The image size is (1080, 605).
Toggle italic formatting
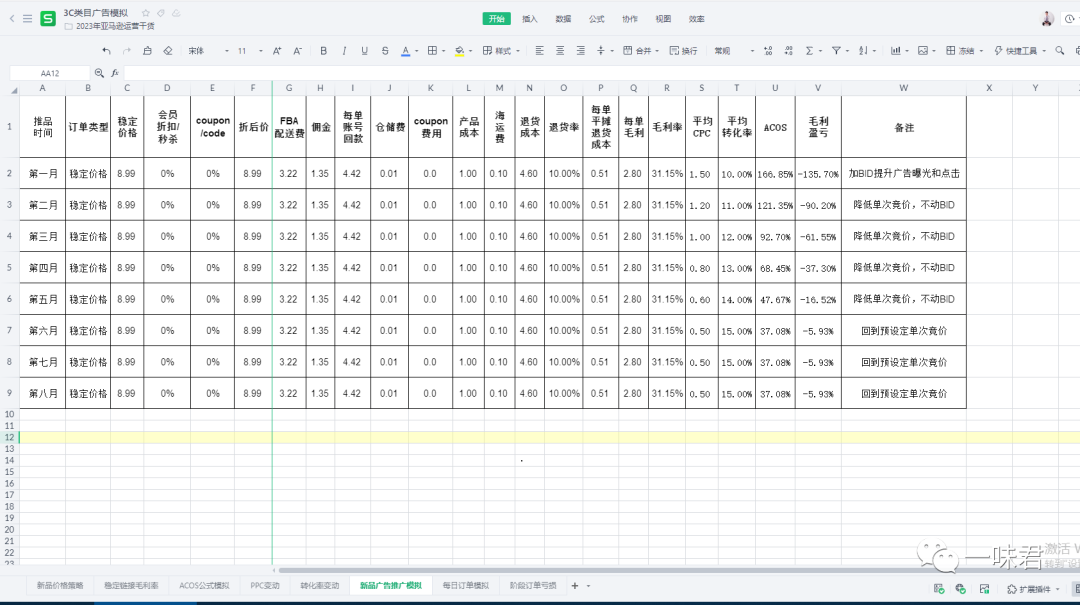(x=345, y=51)
